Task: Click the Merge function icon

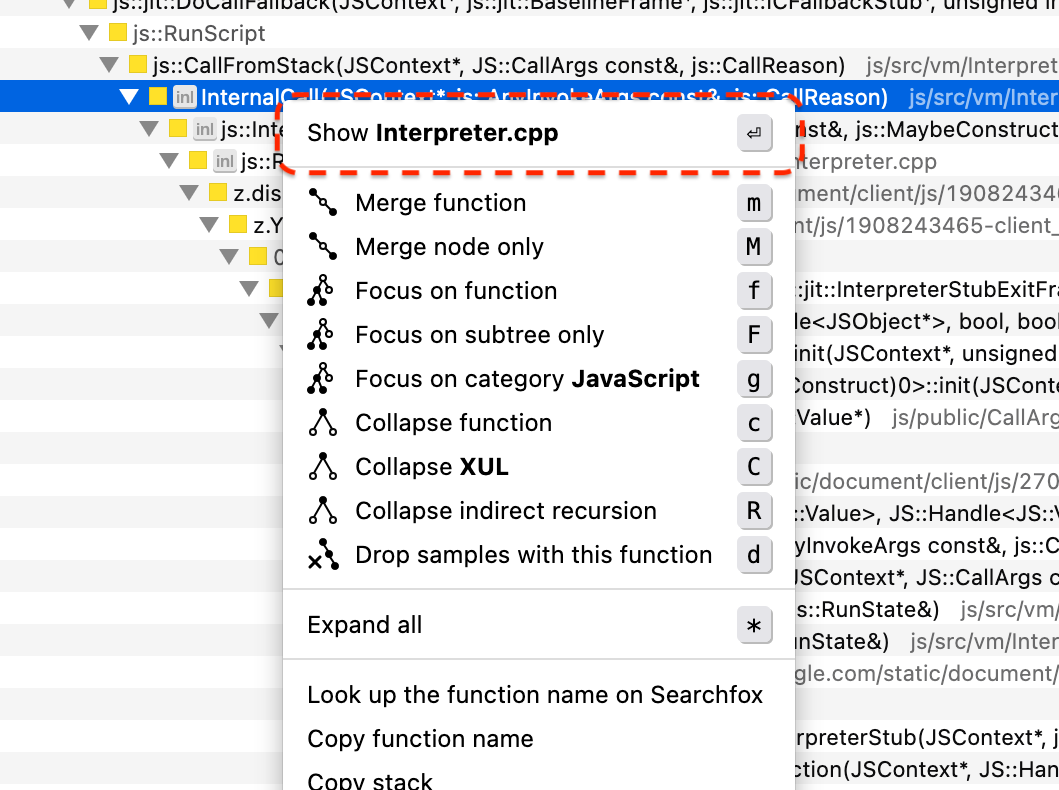Action: [322, 203]
